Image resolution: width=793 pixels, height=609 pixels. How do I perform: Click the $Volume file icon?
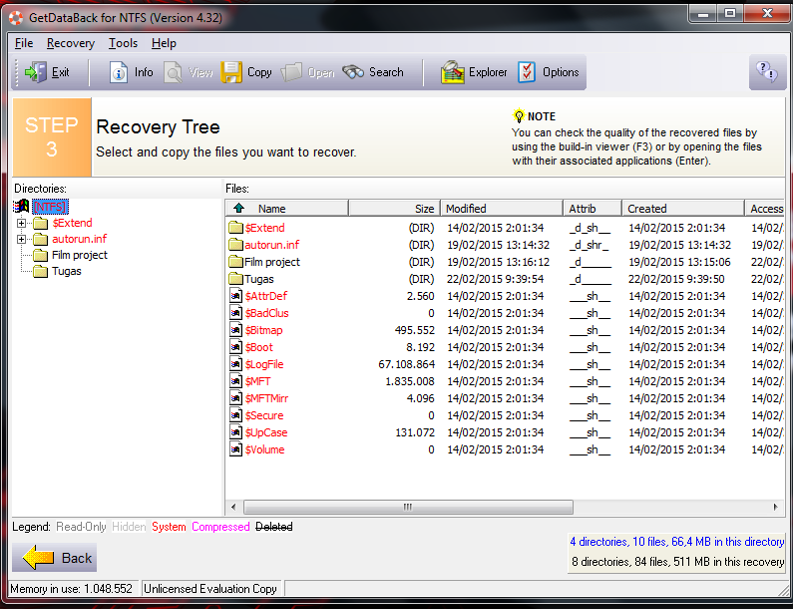236,450
